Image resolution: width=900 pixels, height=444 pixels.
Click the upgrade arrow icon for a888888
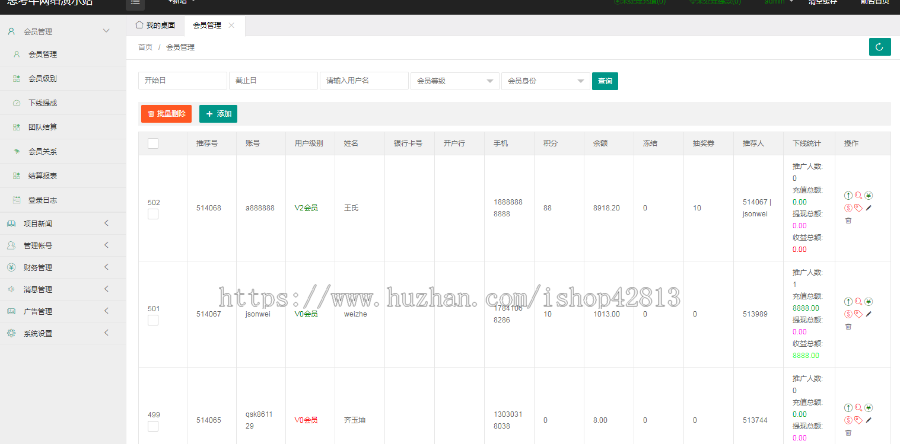[848, 195]
